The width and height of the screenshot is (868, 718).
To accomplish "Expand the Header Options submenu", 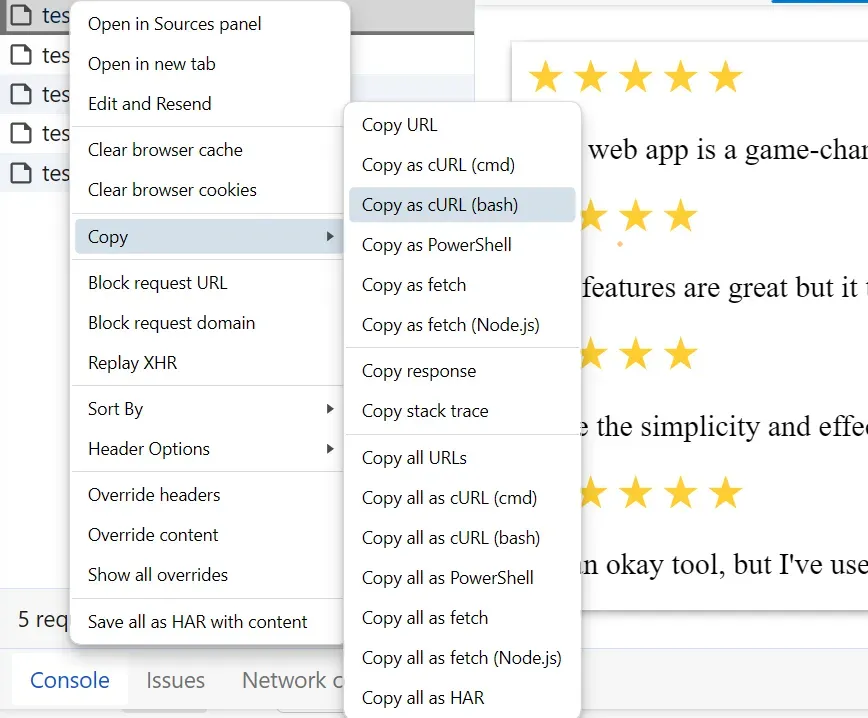I will (x=331, y=449).
